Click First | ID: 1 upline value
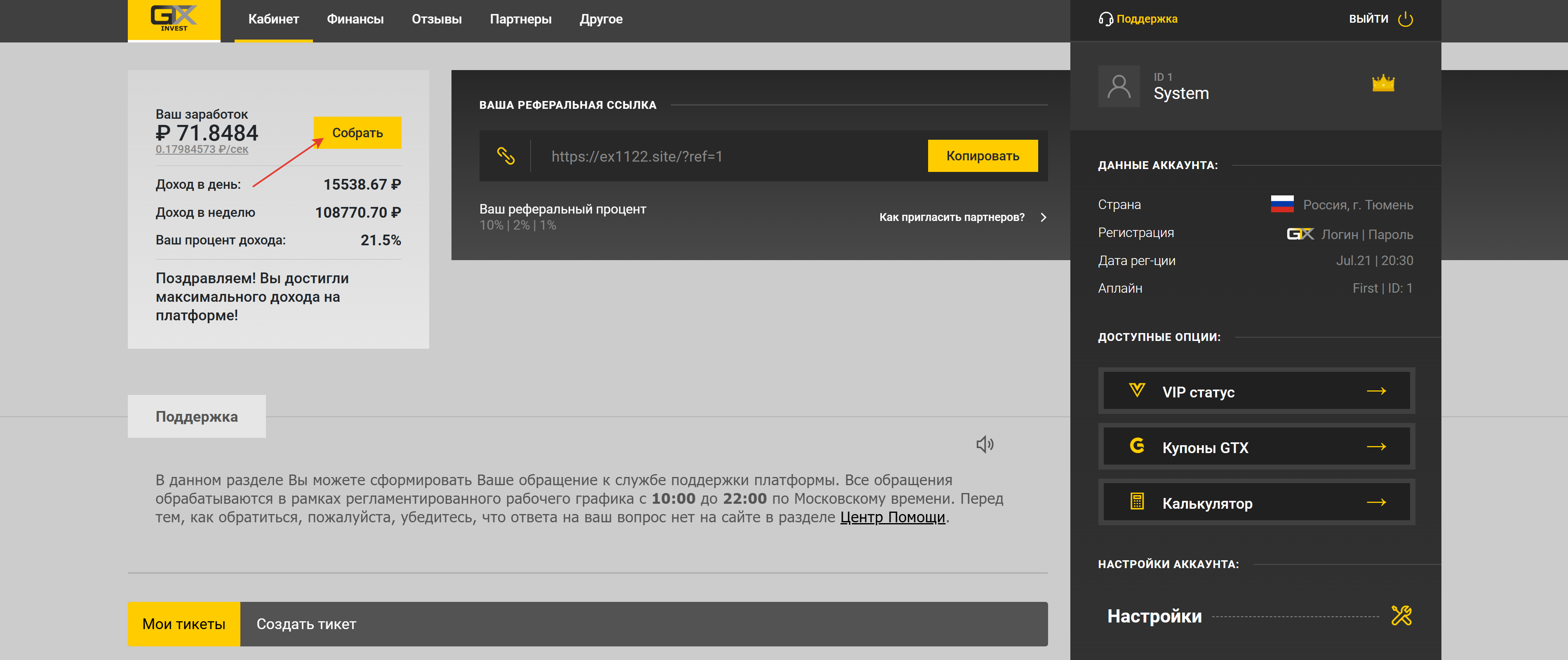1568x660 pixels. pos(1382,289)
